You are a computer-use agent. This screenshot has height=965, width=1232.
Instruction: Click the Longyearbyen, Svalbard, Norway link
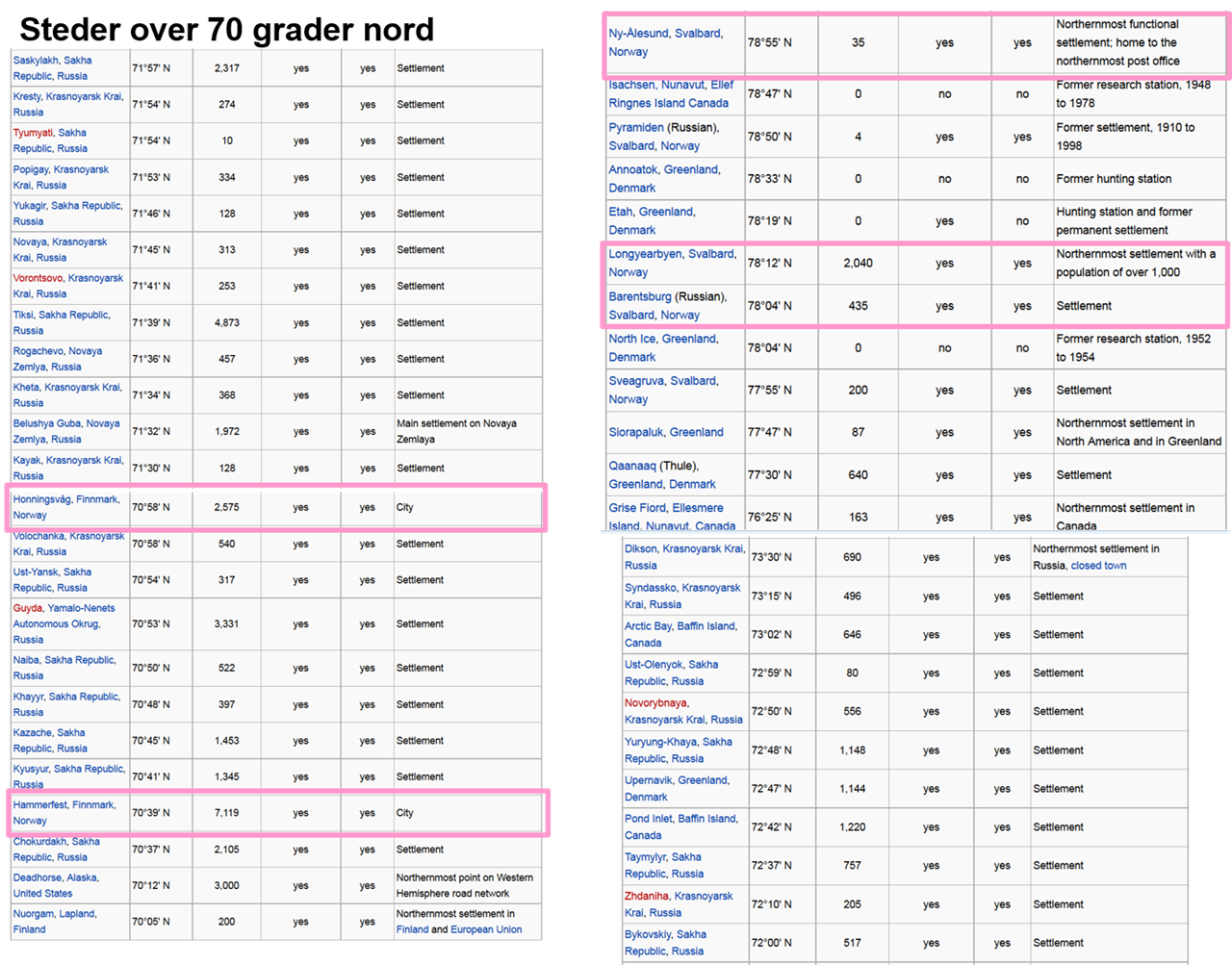click(x=672, y=263)
